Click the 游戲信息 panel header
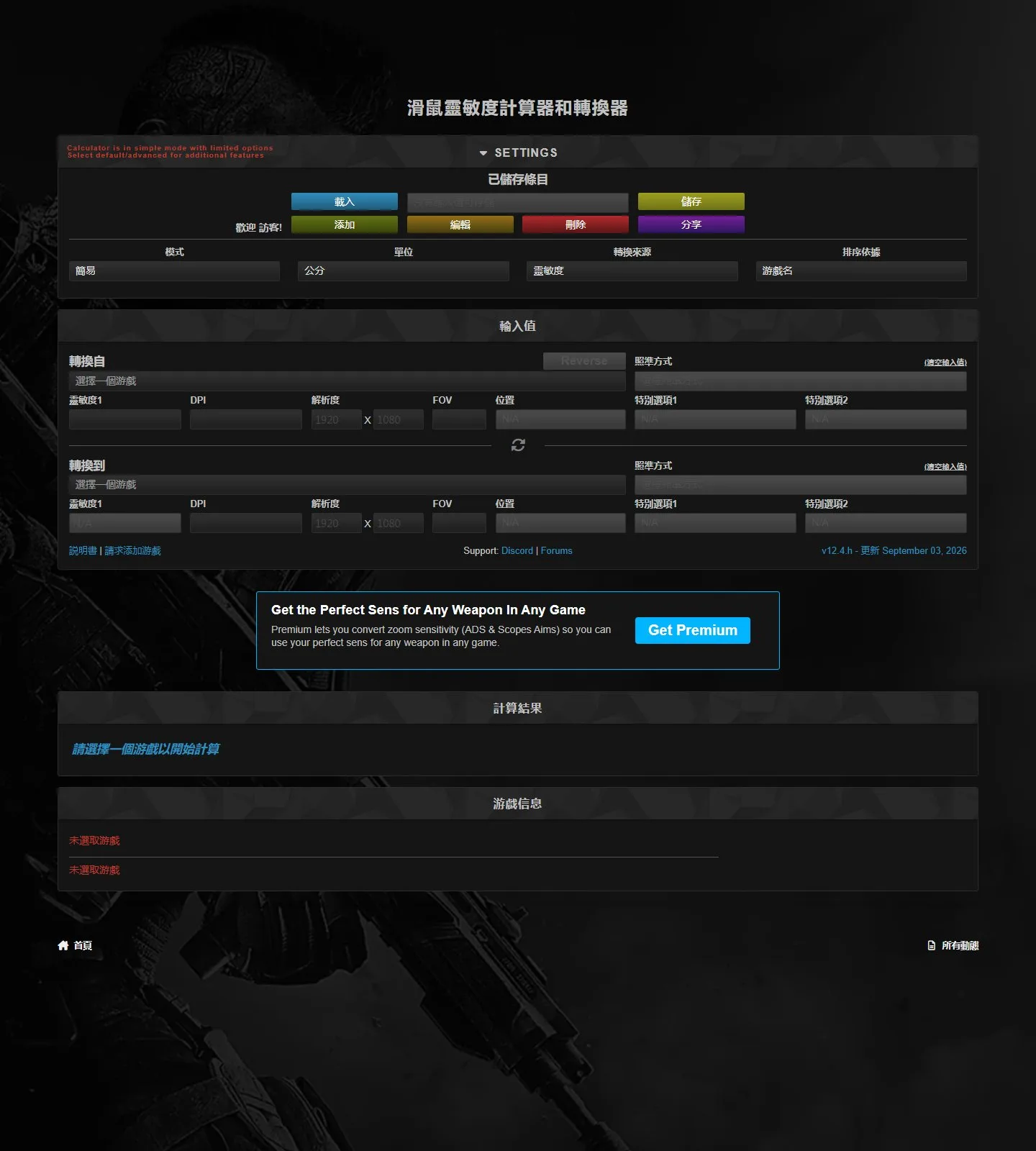This screenshot has height=1151, width=1036. (518, 804)
